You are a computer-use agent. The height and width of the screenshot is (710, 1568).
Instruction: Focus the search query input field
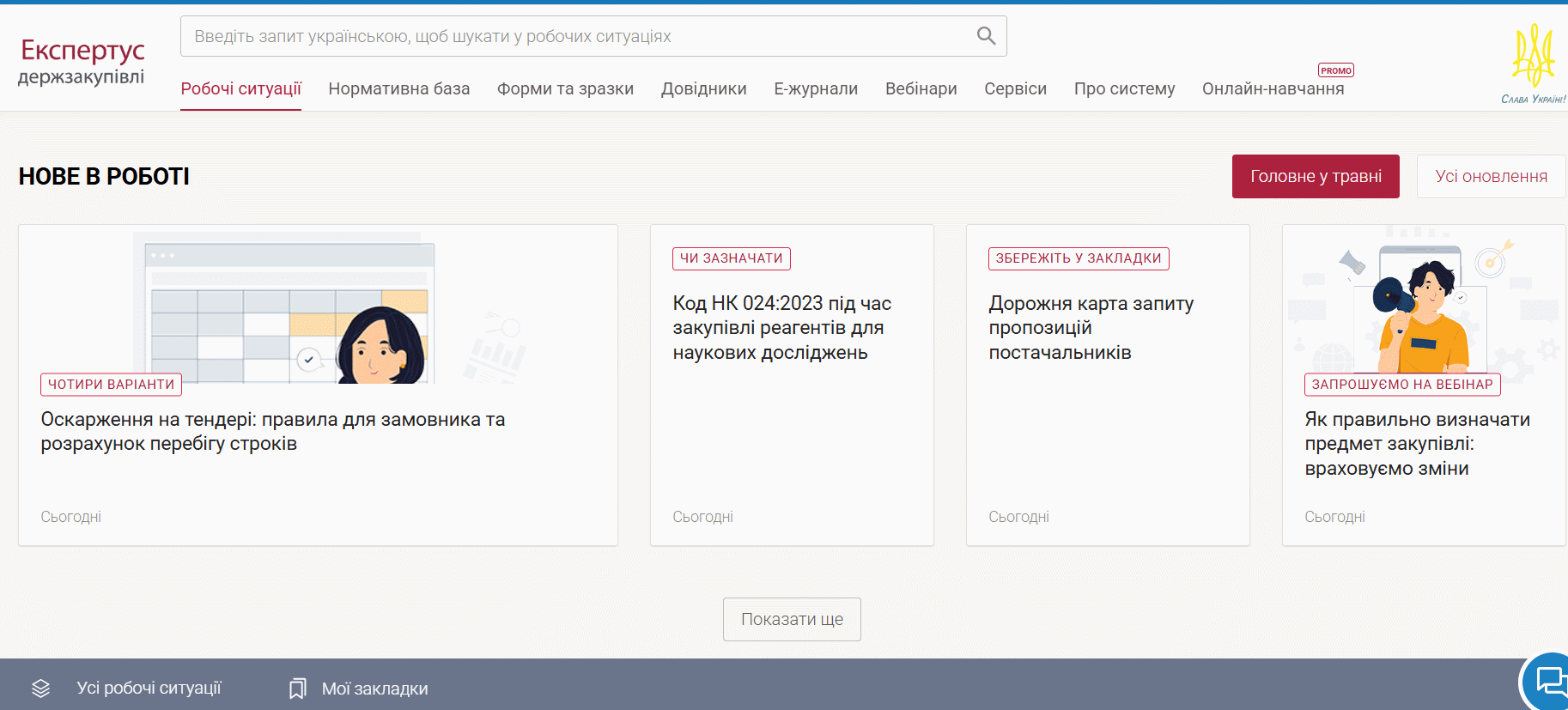coord(575,36)
